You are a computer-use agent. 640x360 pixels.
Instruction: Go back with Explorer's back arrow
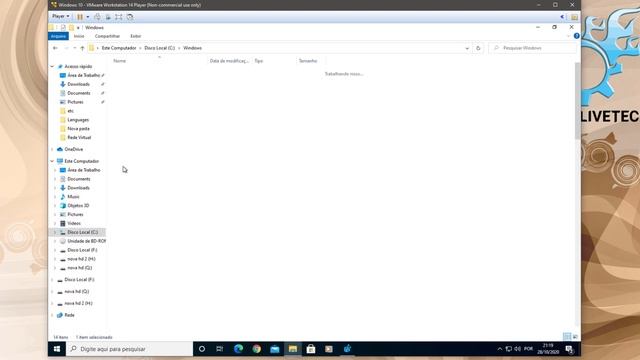[56, 48]
